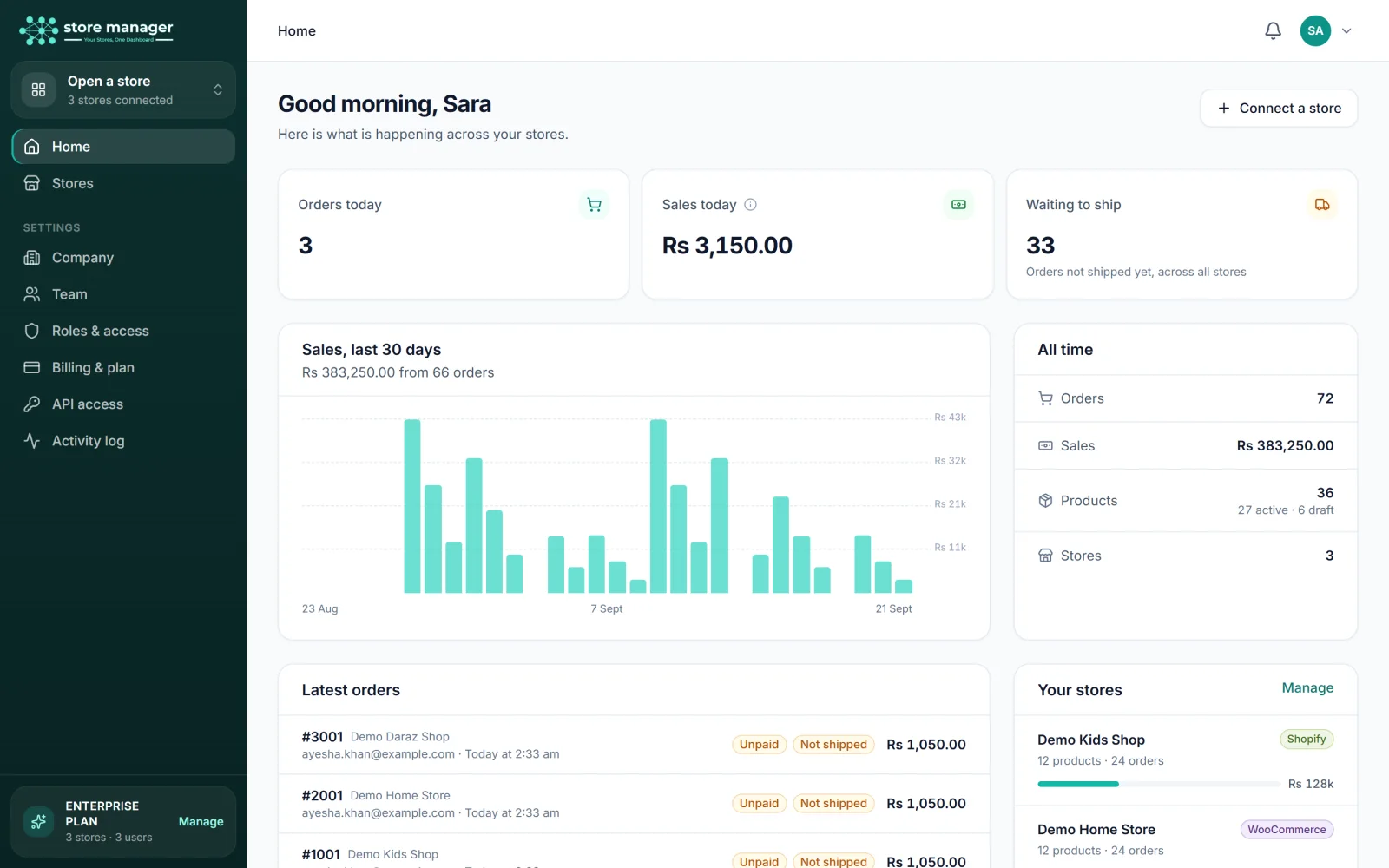Click the Sales today info icon
1389x868 pixels.
click(x=751, y=205)
